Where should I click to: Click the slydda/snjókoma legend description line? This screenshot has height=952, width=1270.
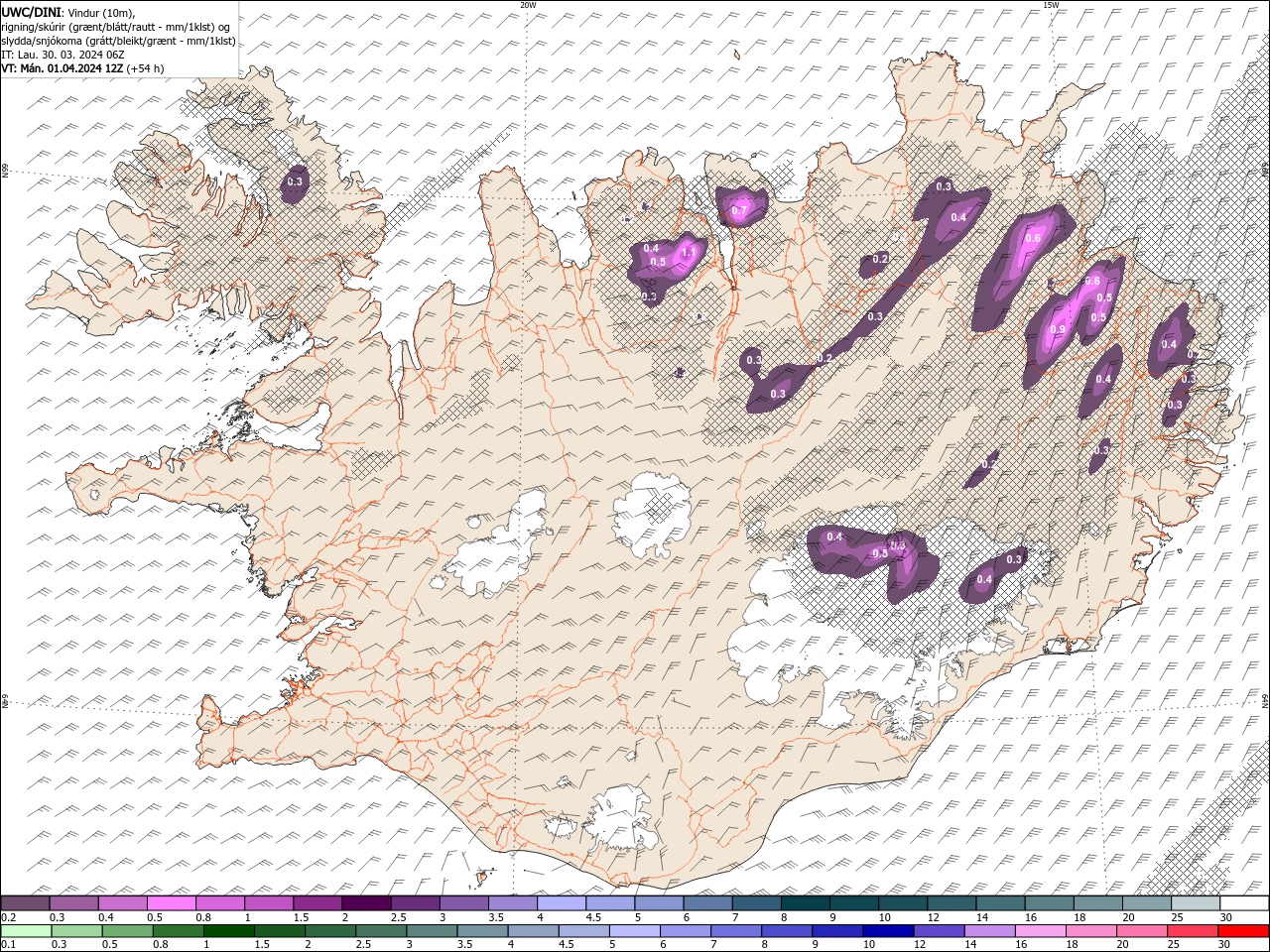119,41
